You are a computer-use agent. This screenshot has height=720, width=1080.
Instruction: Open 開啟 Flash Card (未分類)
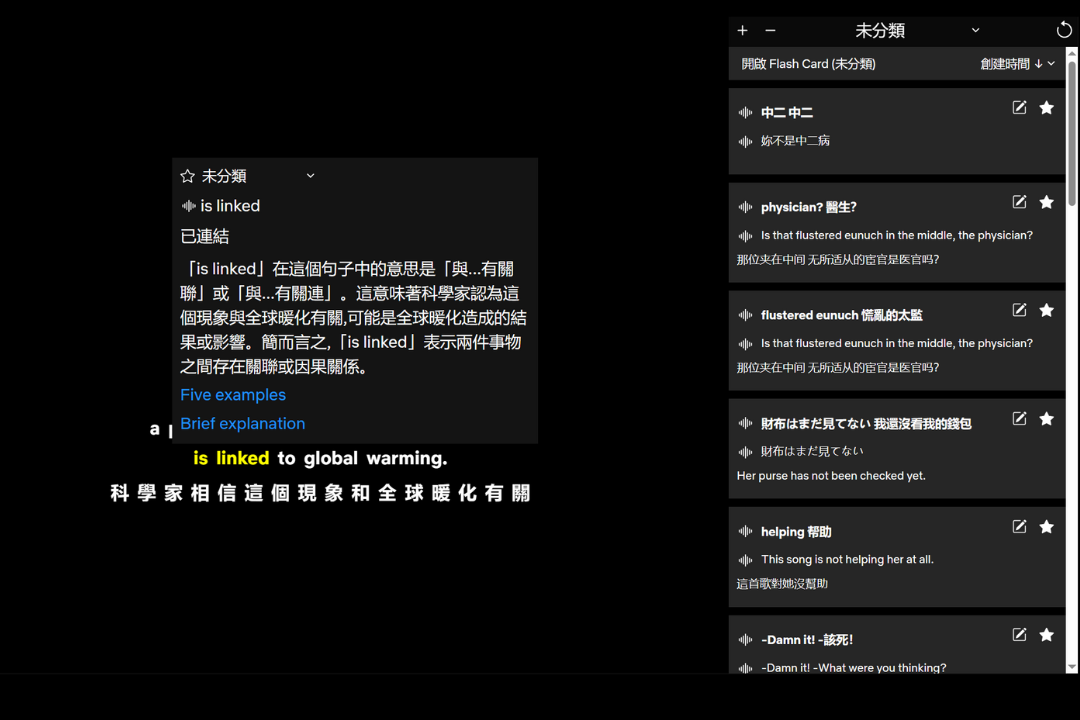coord(808,64)
